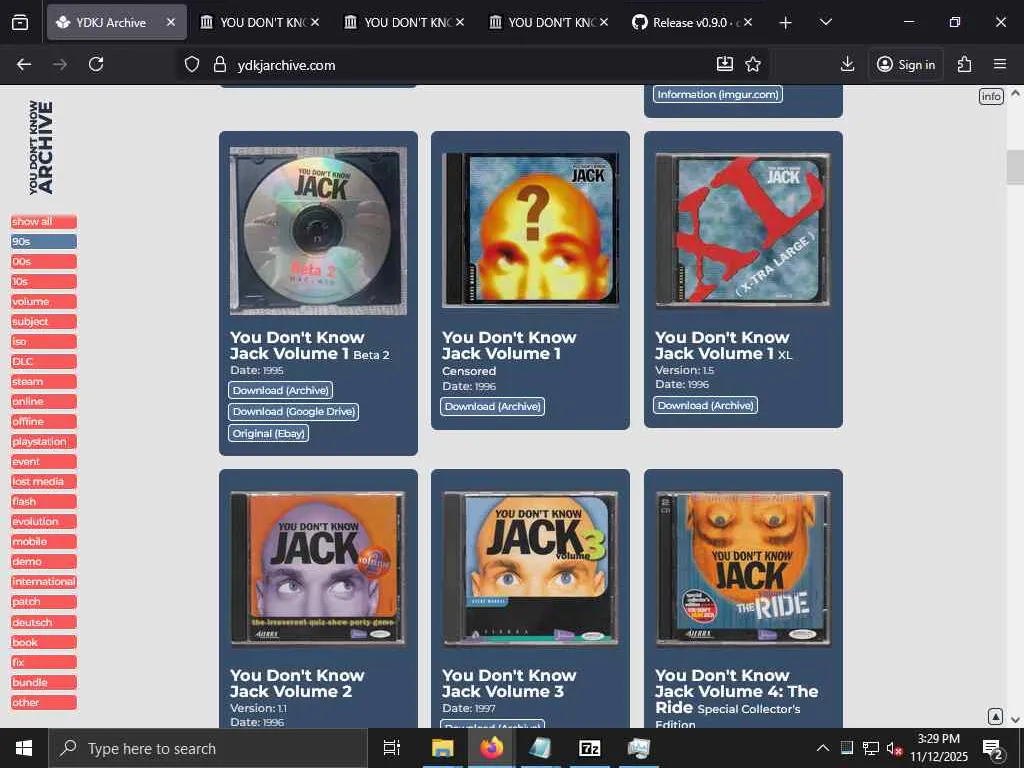
Task: Click The Ride cover image
Action: tap(743, 569)
